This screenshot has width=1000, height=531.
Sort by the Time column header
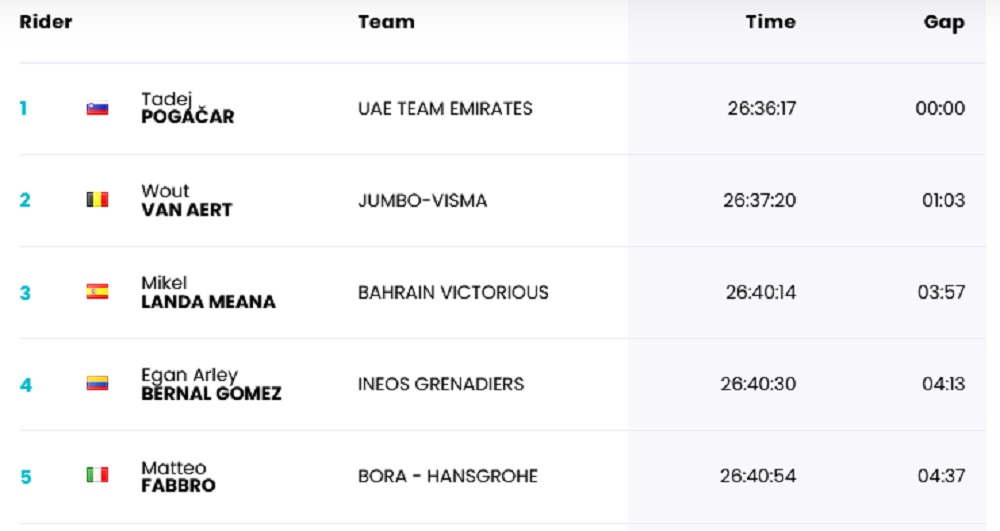click(x=770, y=22)
